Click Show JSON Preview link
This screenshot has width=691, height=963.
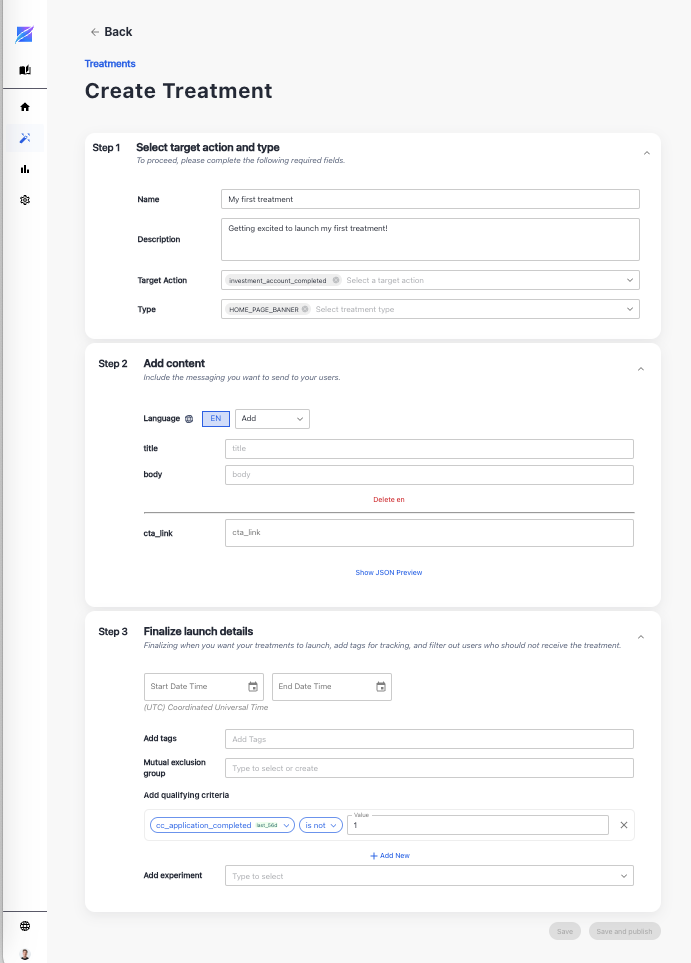tap(389, 573)
